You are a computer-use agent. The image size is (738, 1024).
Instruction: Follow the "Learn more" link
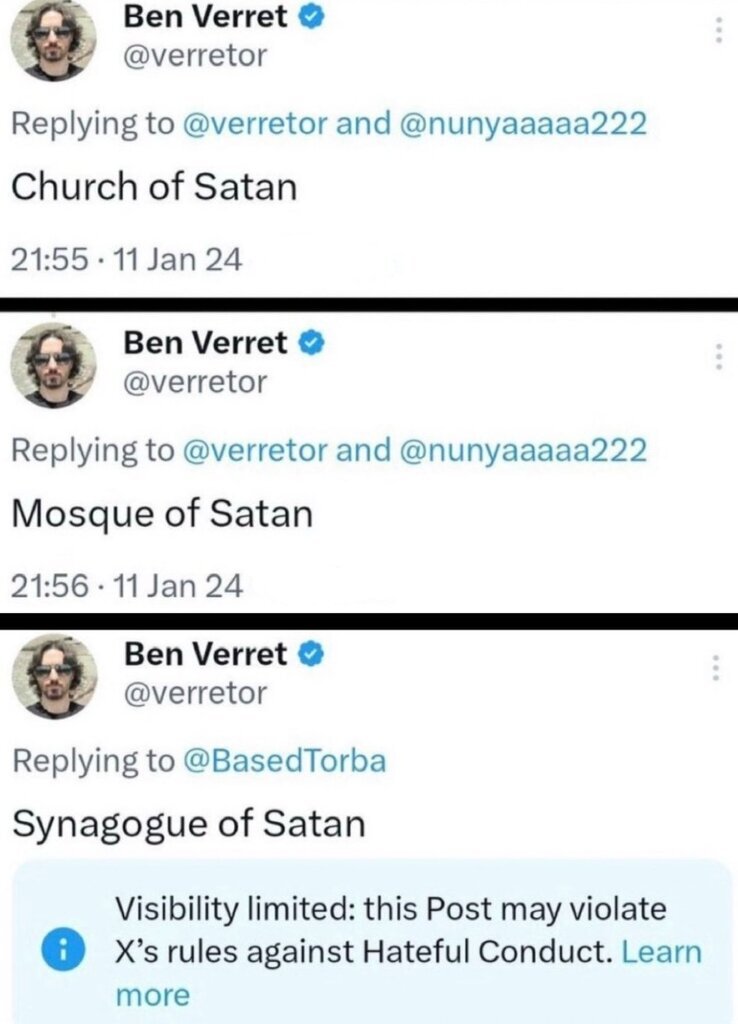(660, 951)
